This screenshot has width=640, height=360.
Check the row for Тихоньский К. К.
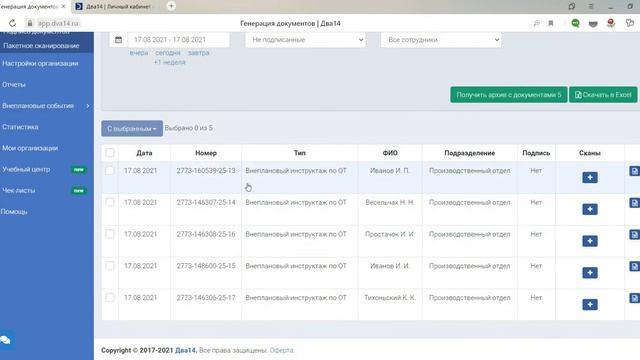click(110, 298)
